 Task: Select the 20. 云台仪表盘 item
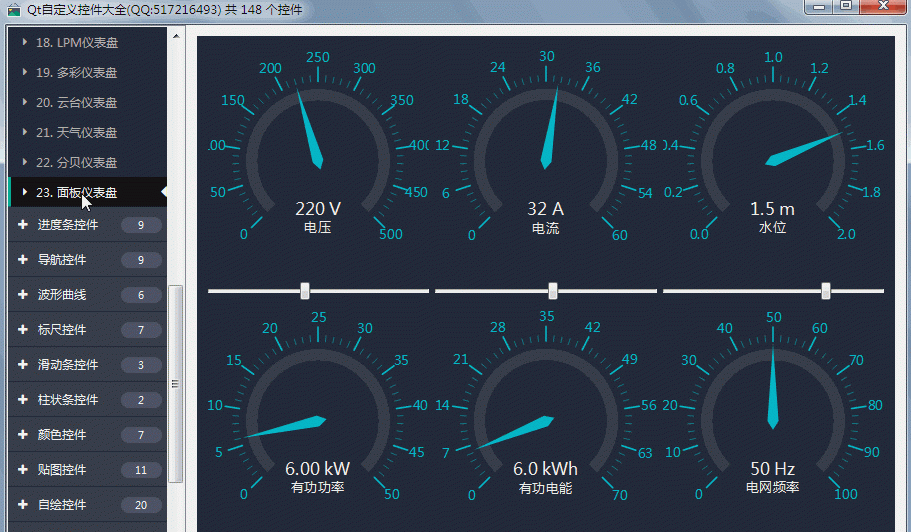(x=88, y=102)
